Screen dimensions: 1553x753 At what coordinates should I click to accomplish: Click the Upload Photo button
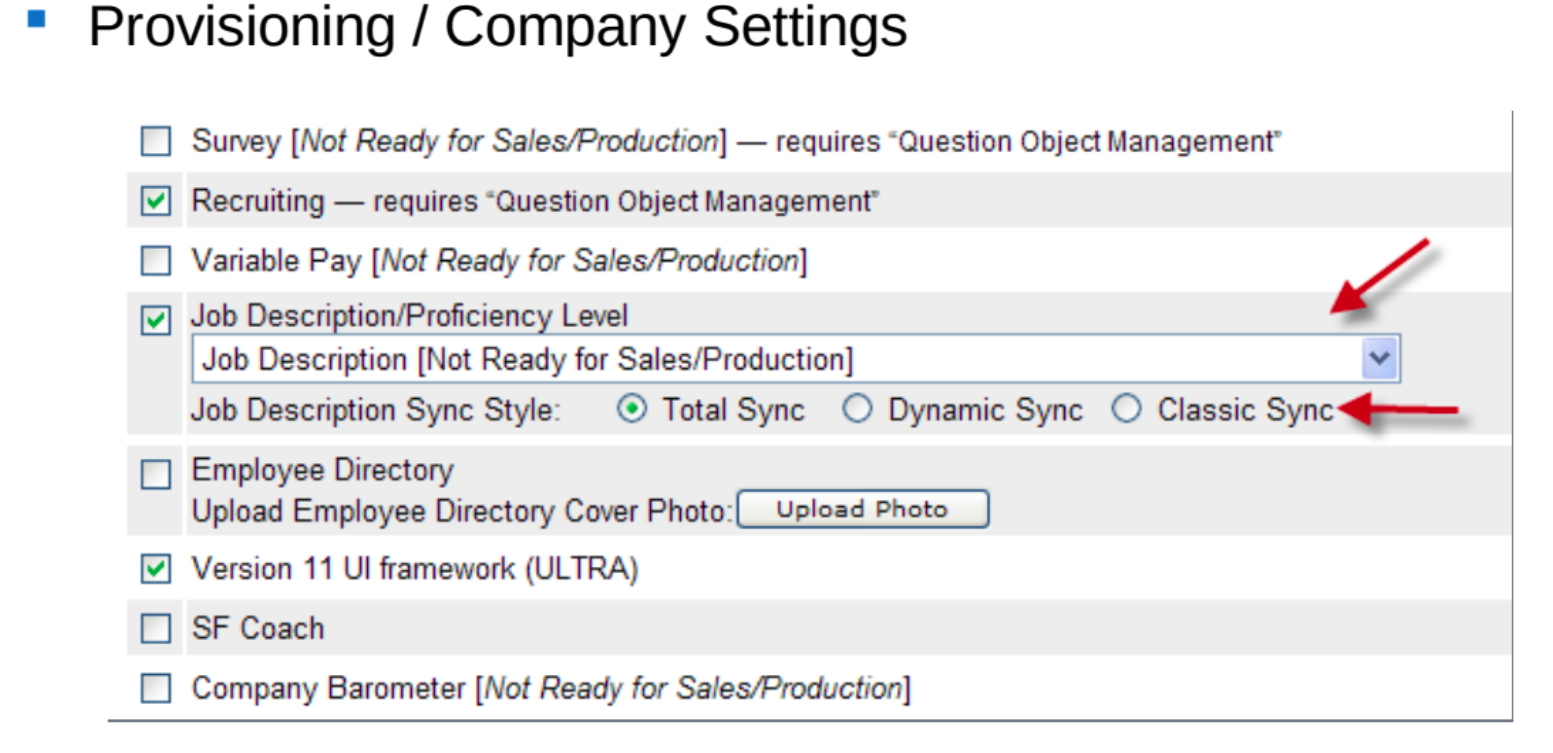(x=863, y=510)
